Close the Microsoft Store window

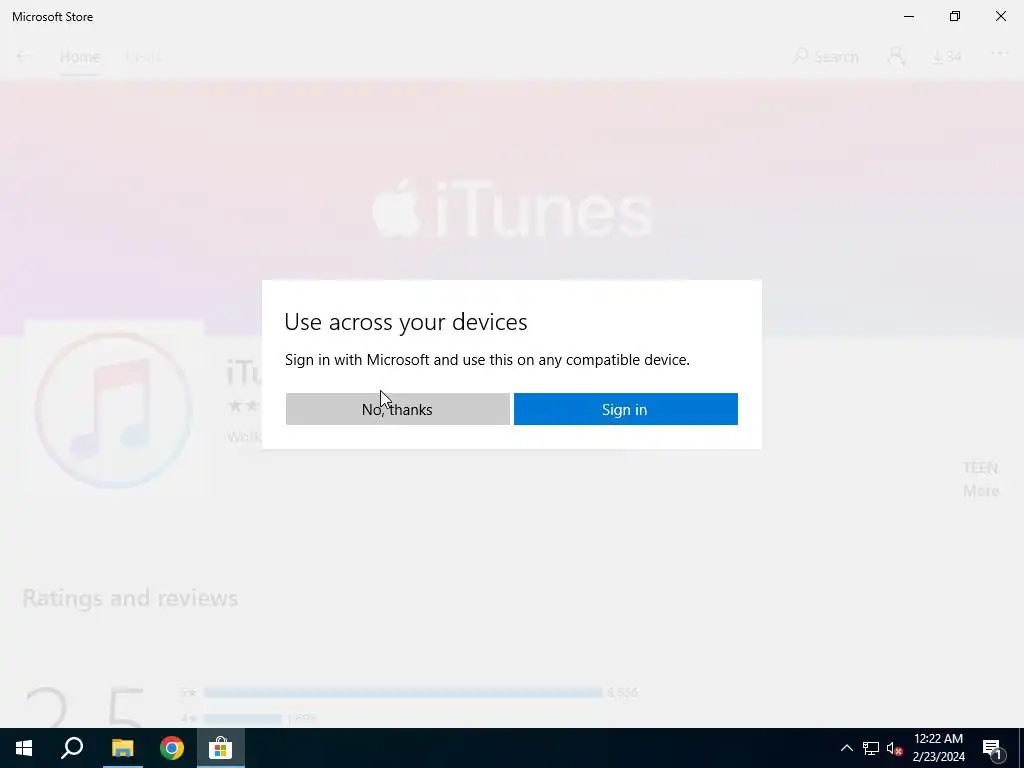(1000, 16)
